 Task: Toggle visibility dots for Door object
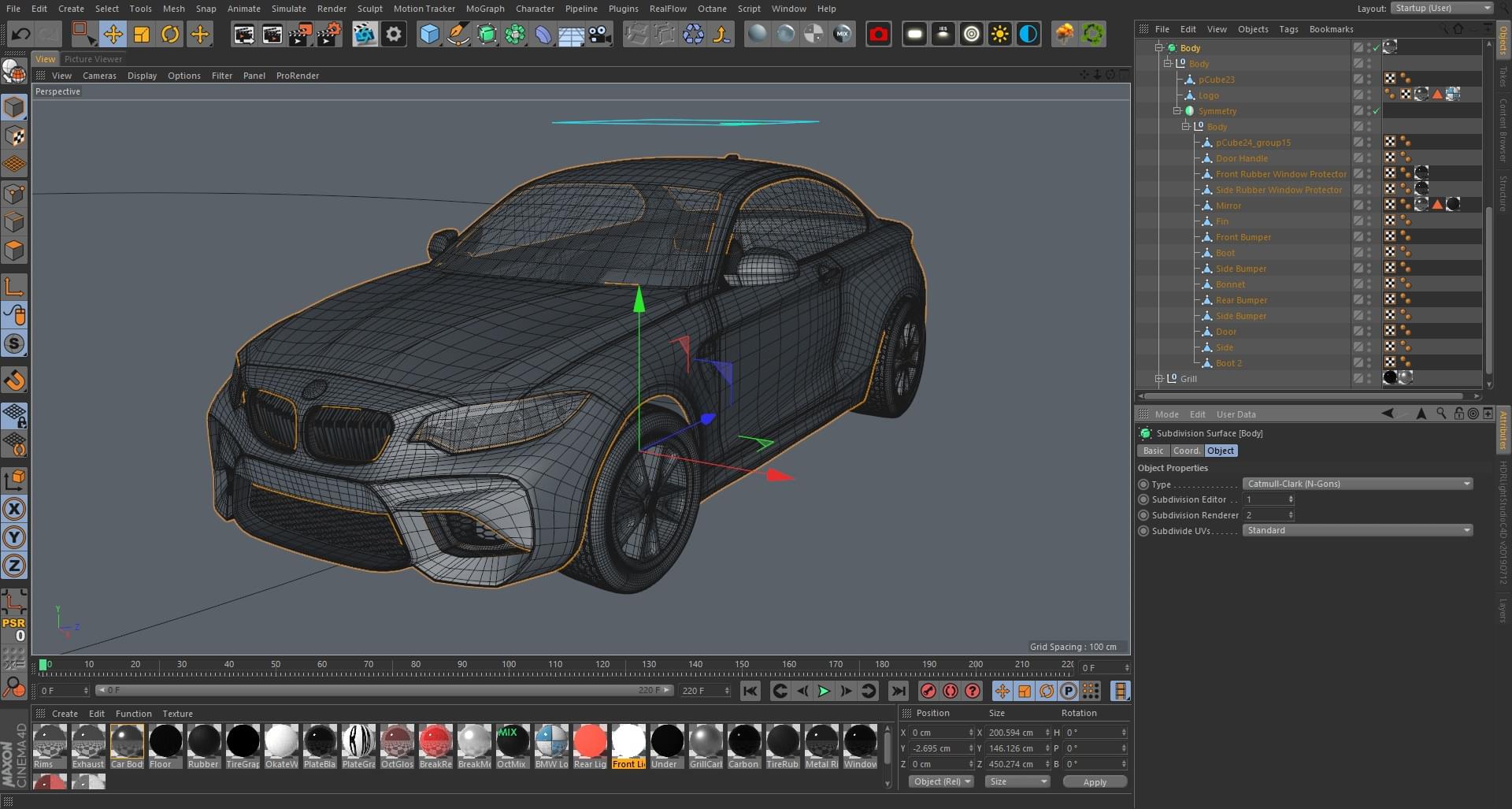pyautogui.click(x=1369, y=332)
